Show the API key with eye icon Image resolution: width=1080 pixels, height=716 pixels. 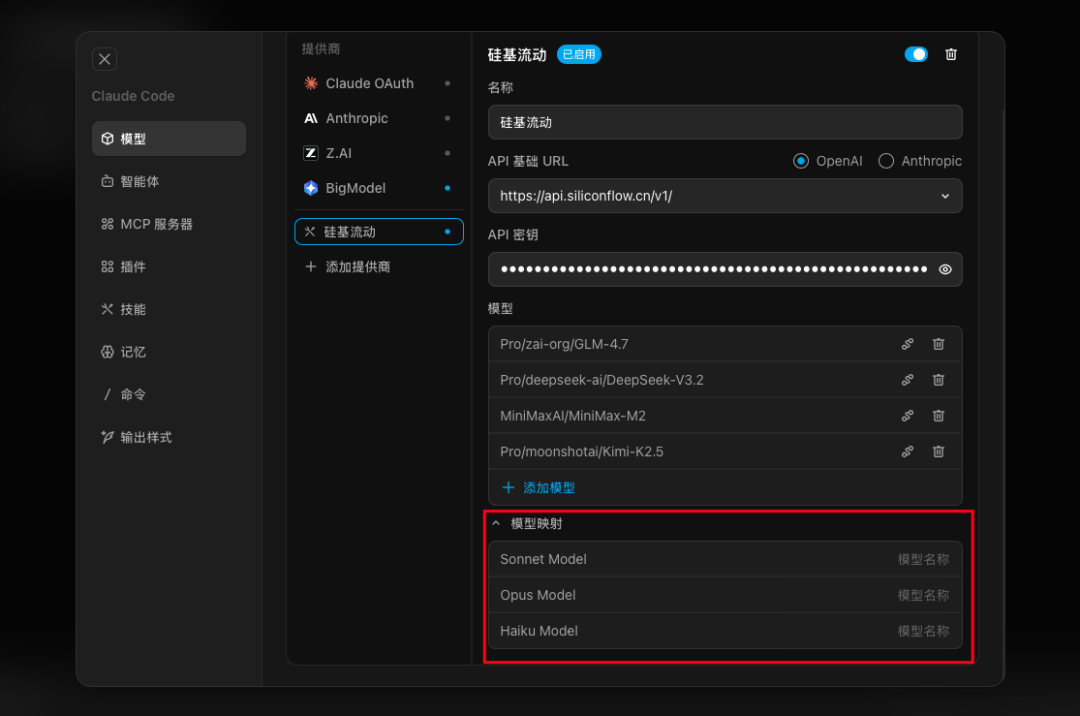945,269
